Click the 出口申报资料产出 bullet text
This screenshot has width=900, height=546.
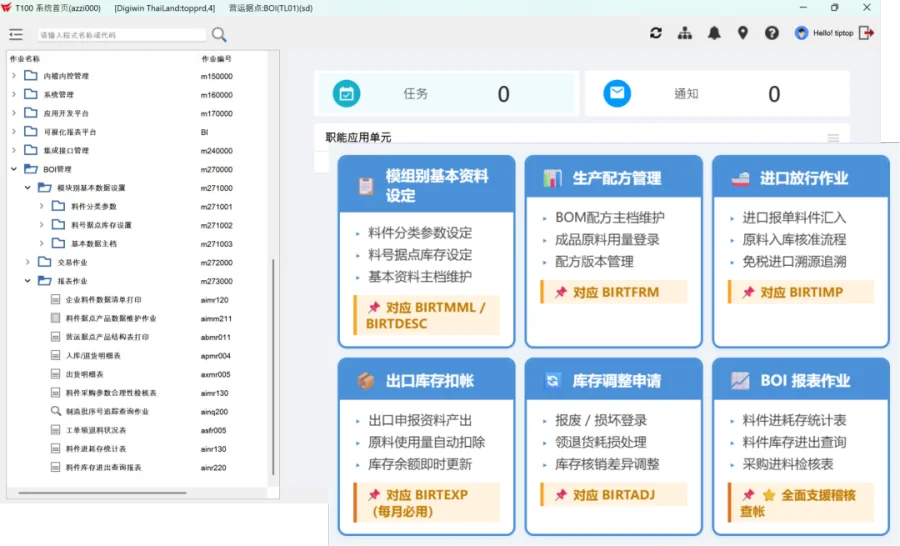420,420
